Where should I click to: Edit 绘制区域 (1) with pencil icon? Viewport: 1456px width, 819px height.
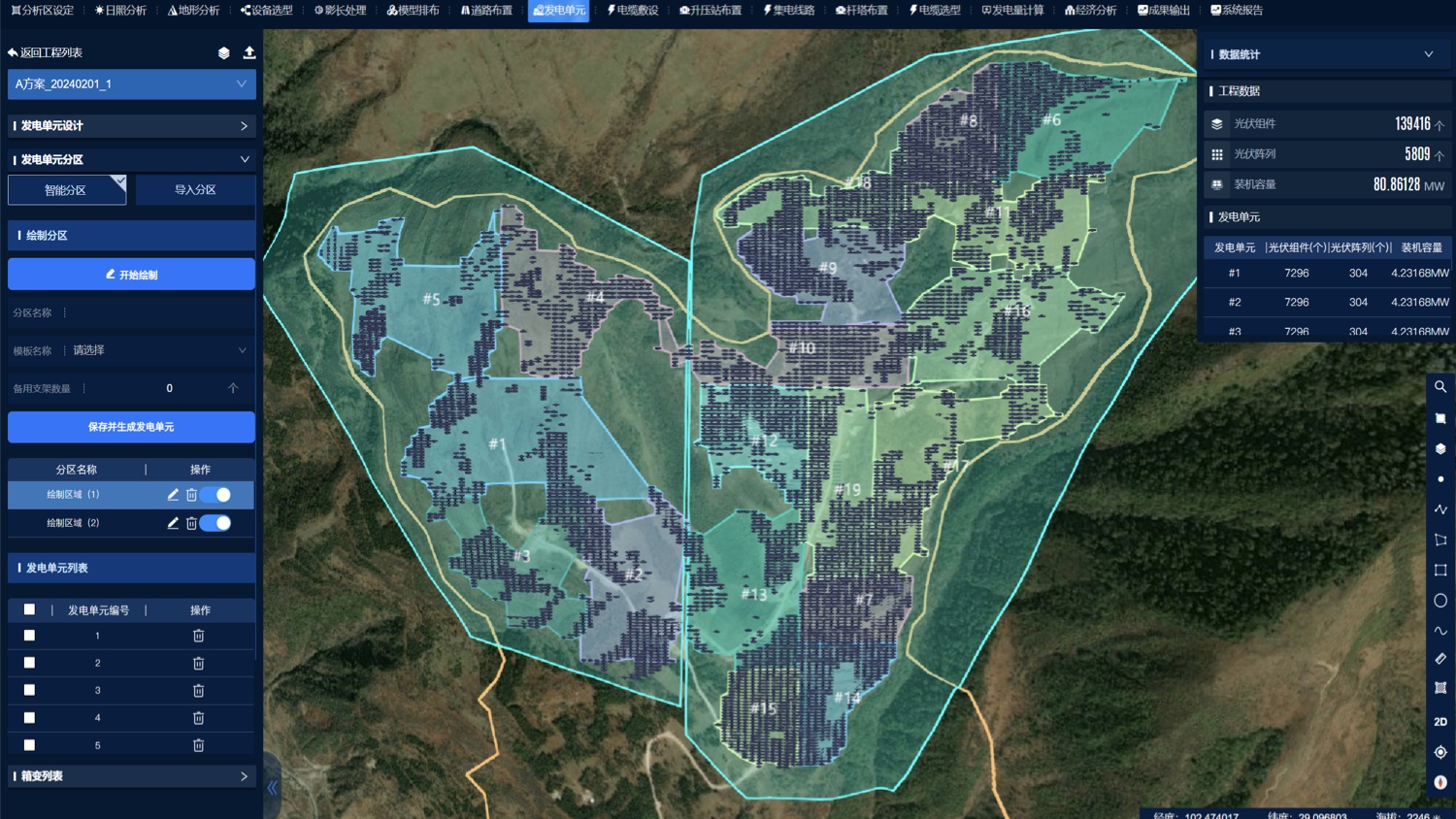click(173, 495)
